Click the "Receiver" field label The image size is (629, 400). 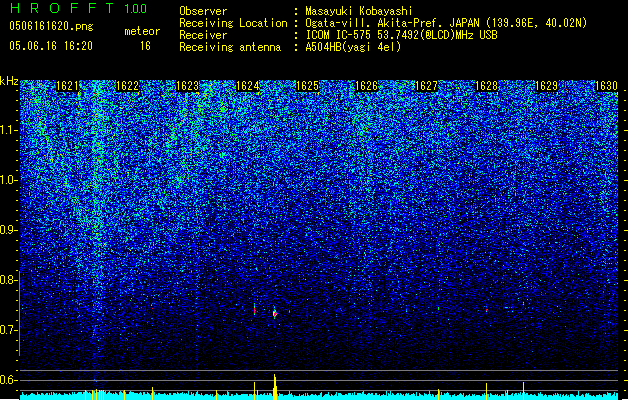tap(203, 35)
